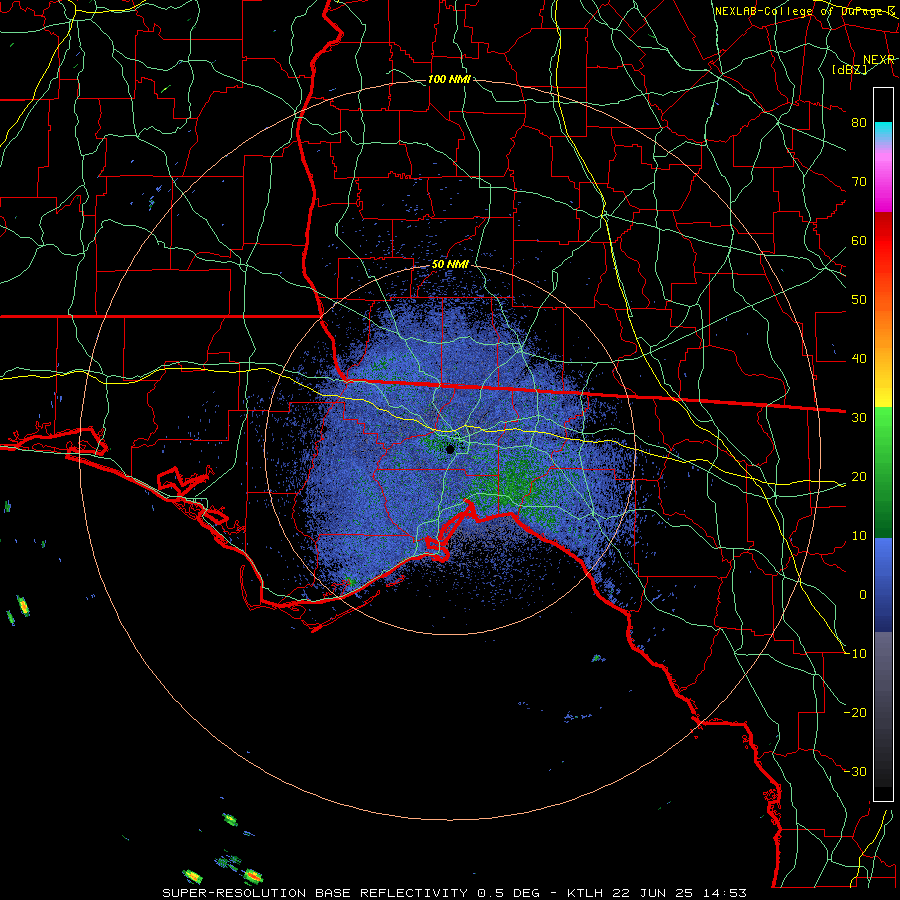Click the NEXR label above the scale
Viewport: 900px width, 900px height.
click(879, 60)
